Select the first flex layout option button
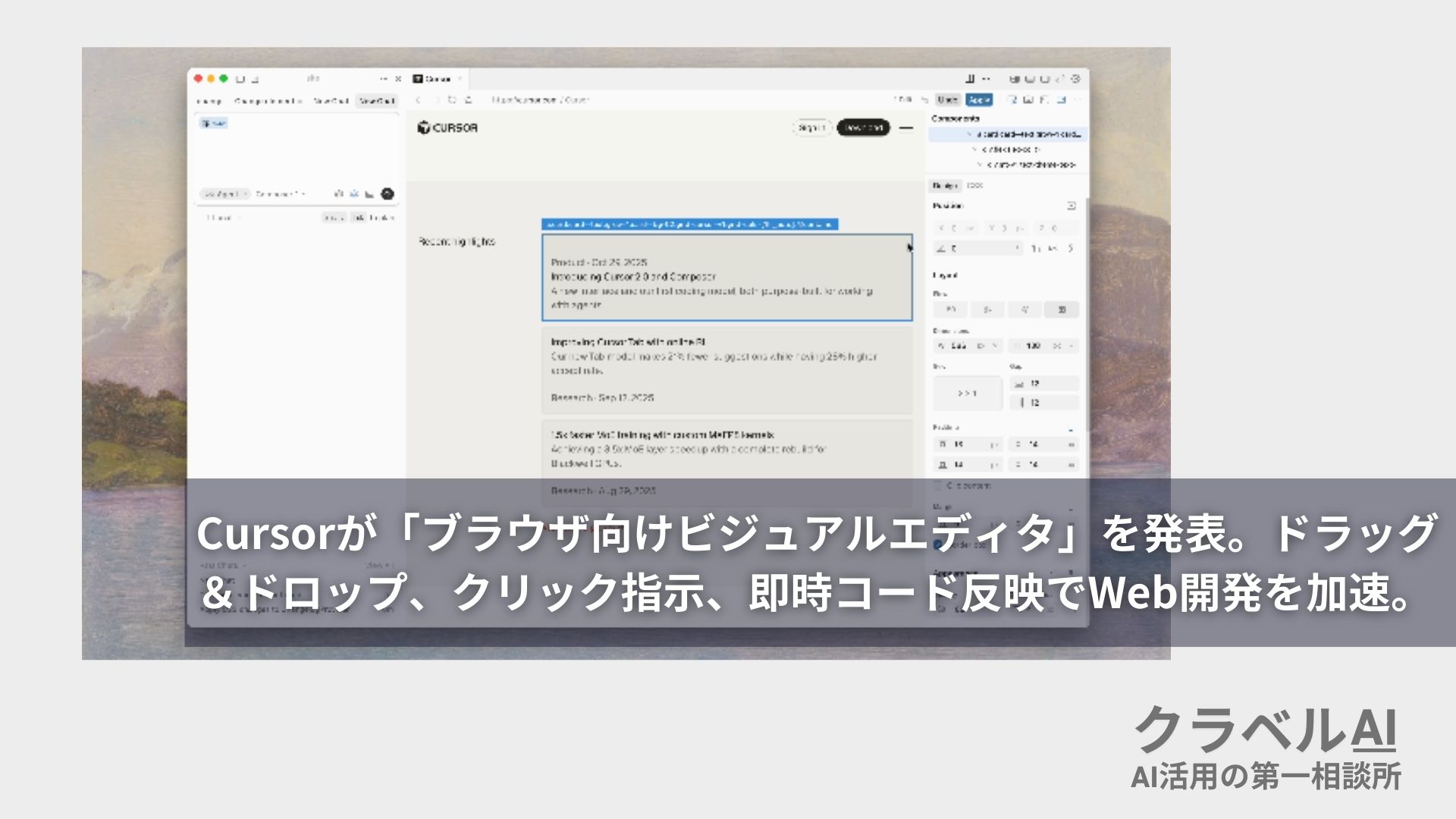This screenshot has width=1456, height=819. tap(950, 310)
